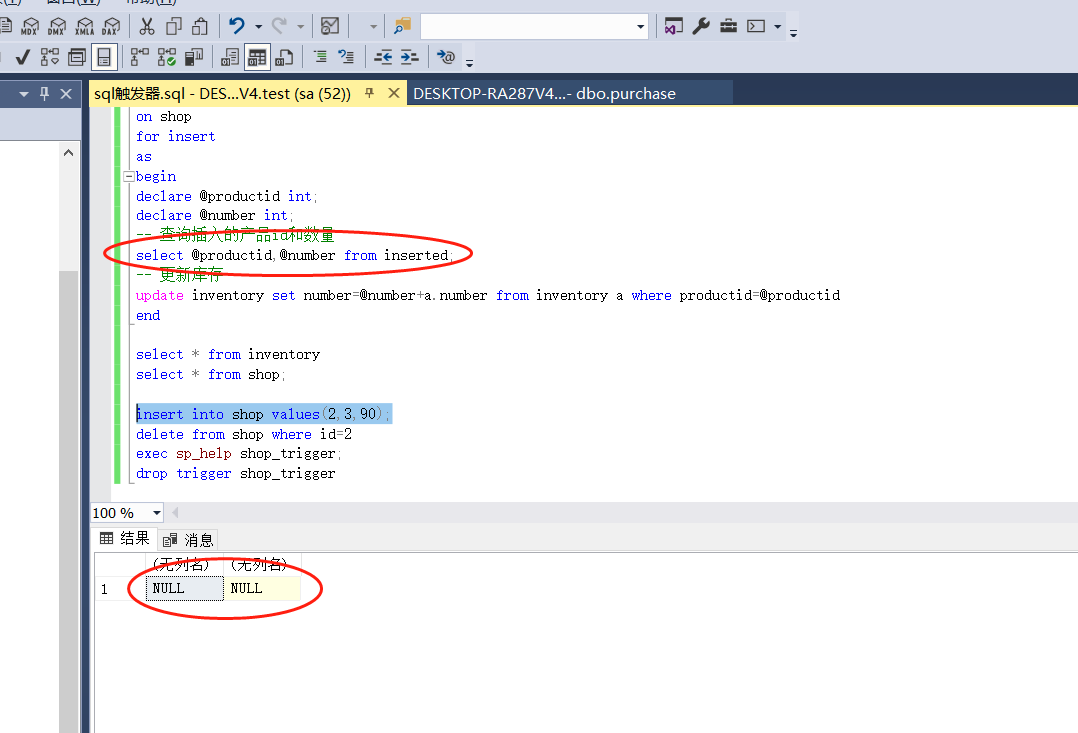
Task: Cut the selected text with scissors icon
Action: pos(146,27)
